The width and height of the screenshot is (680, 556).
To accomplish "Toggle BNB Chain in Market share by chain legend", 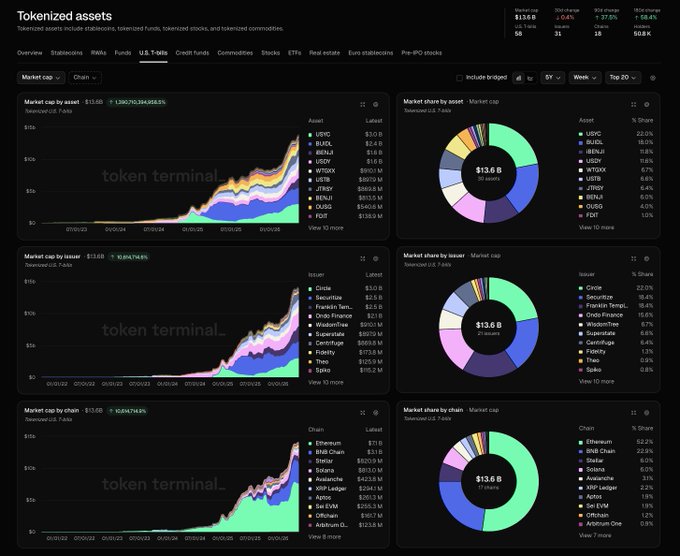I will (x=616, y=451).
